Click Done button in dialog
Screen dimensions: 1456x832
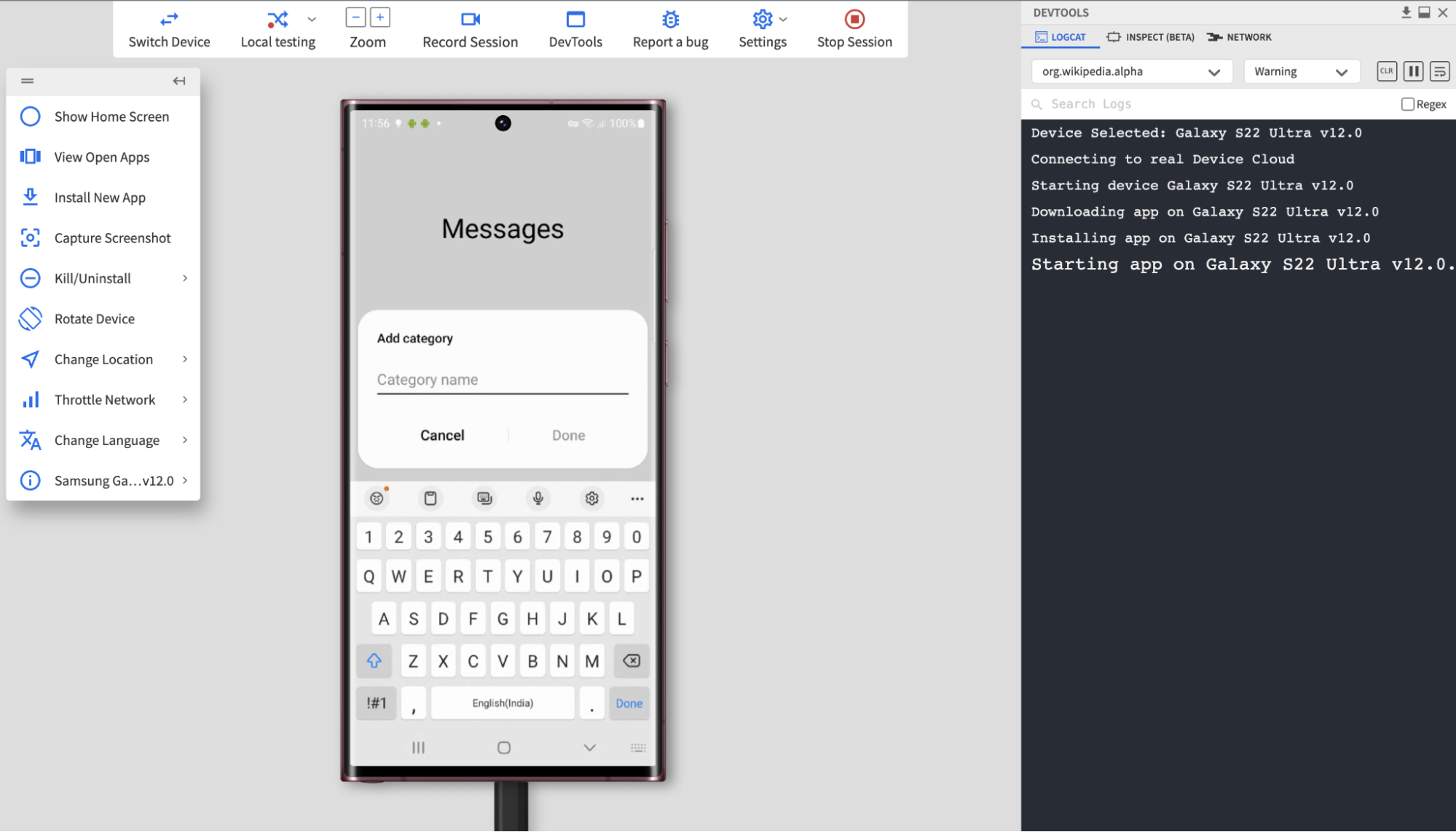point(567,434)
